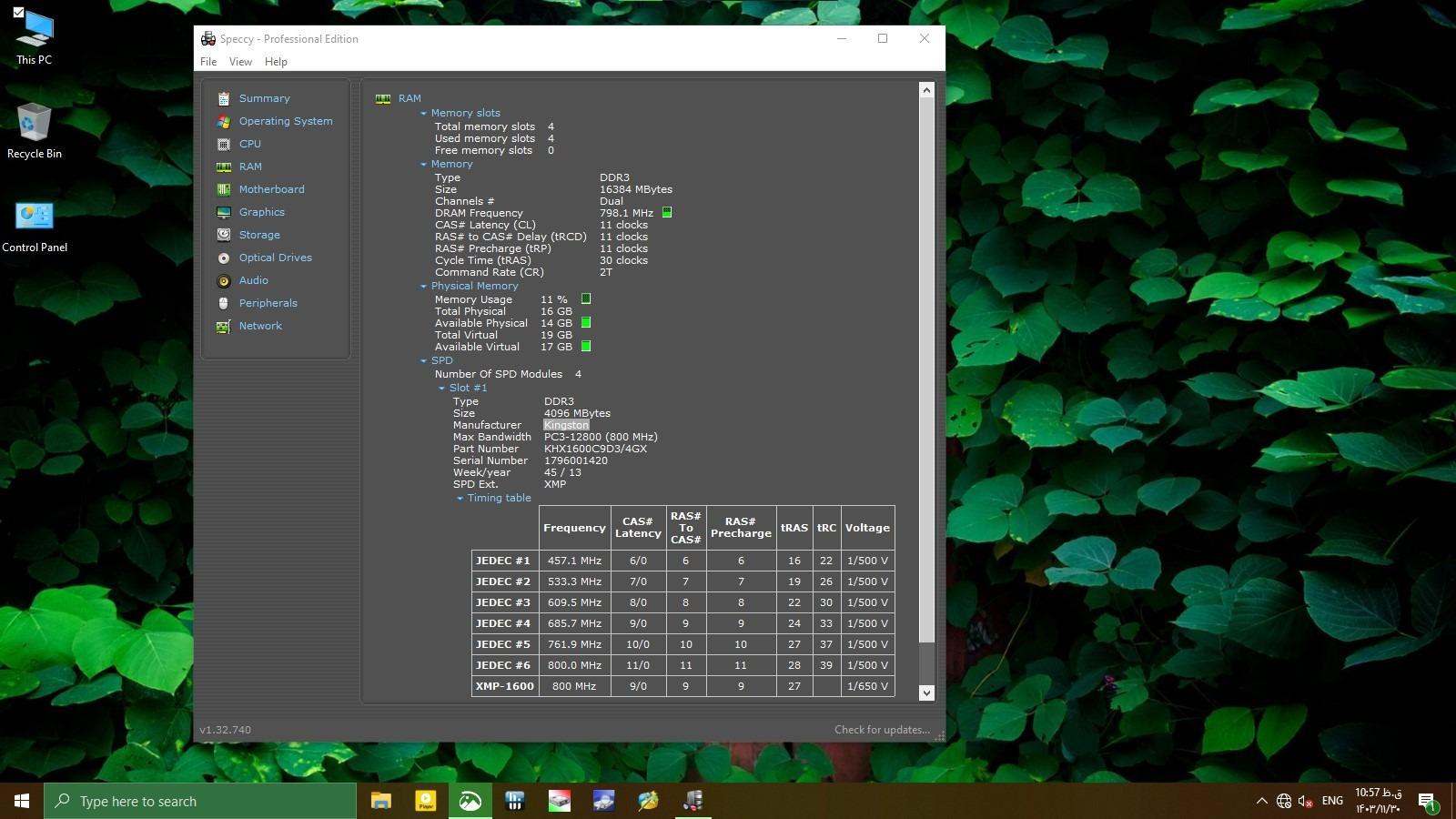This screenshot has width=1456, height=819.
Task: Open the View menu
Action: (x=240, y=62)
